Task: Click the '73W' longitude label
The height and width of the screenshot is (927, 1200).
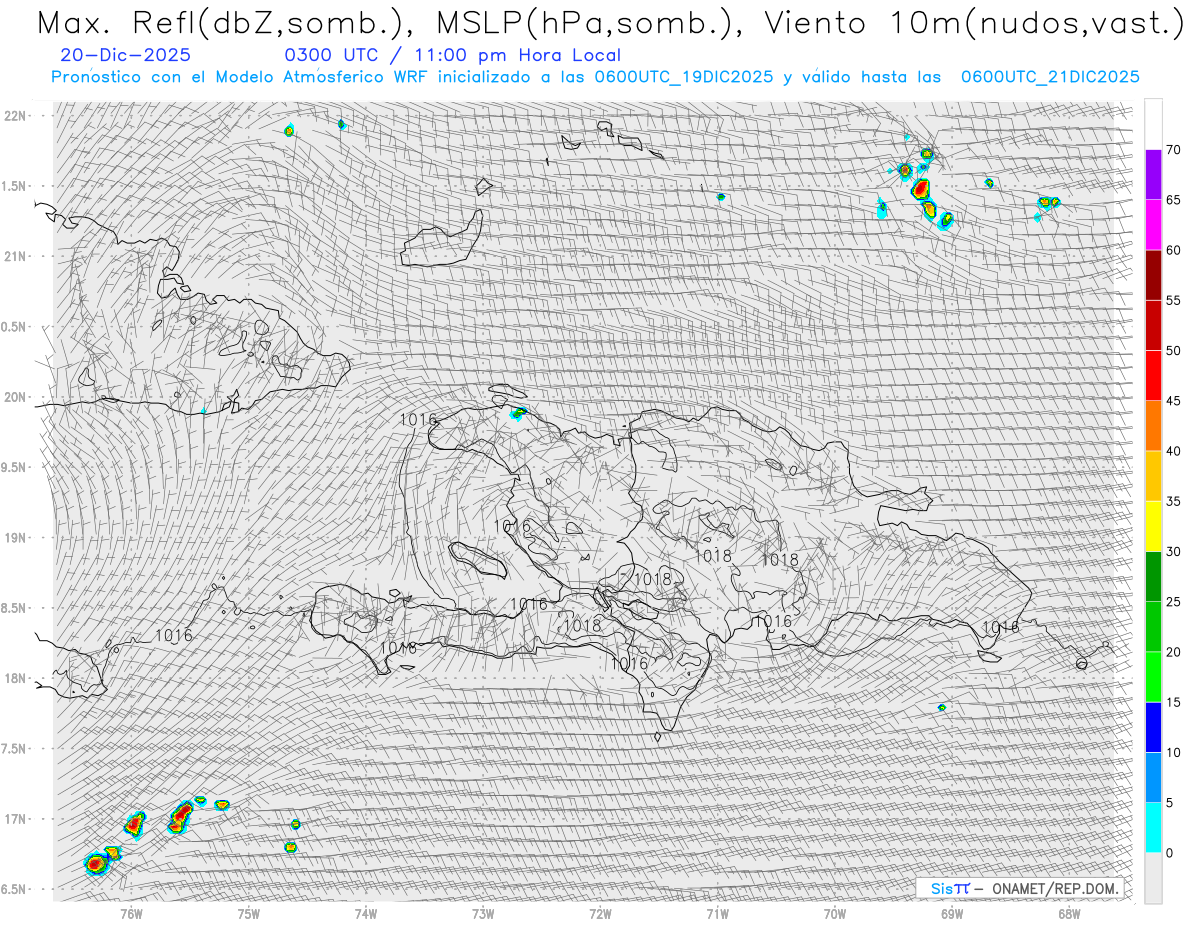Action: pos(483,914)
